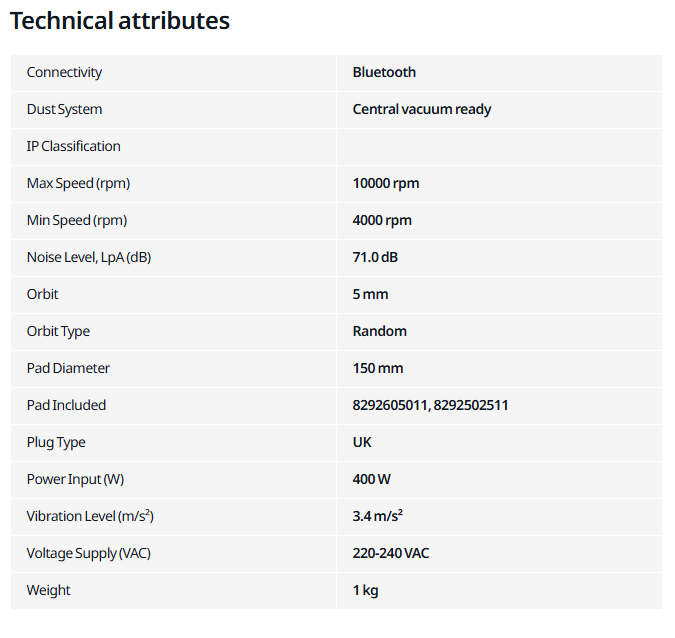The image size is (675, 638).
Task: Click the 5 mm orbit value
Action: coord(370,294)
